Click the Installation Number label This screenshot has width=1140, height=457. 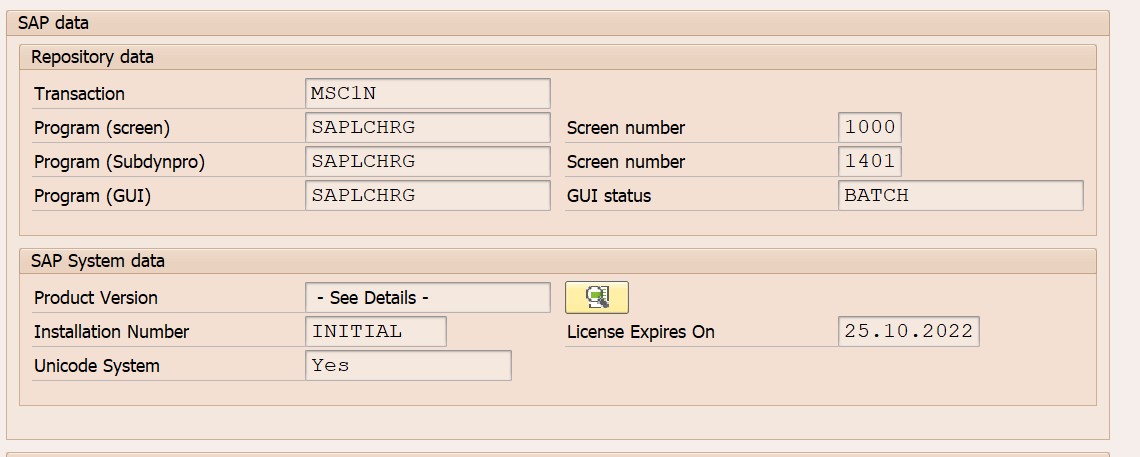point(111,332)
